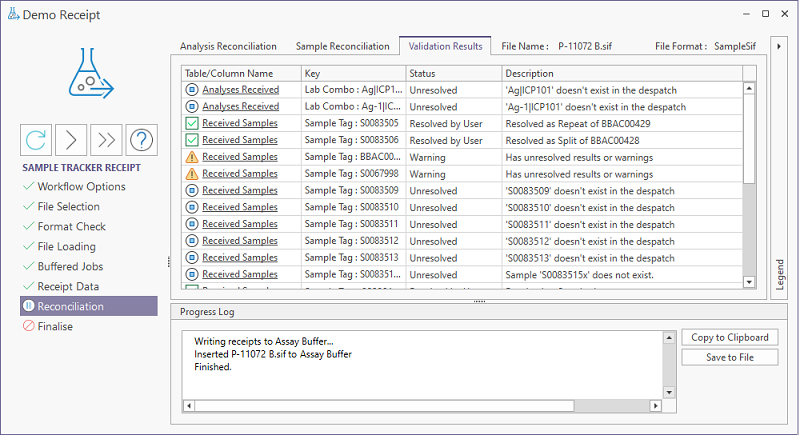Open help with the question mark button
This screenshot has height=435, width=799.
(x=142, y=140)
